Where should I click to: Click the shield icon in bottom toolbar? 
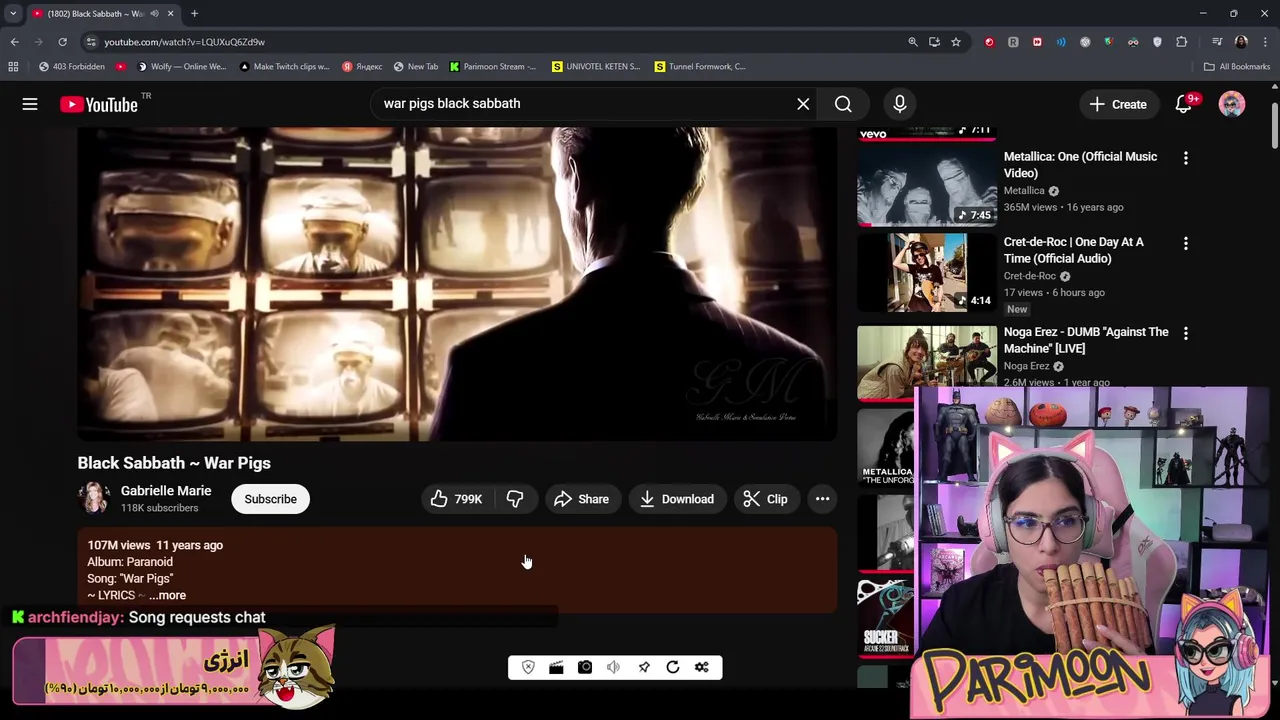point(528,667)
